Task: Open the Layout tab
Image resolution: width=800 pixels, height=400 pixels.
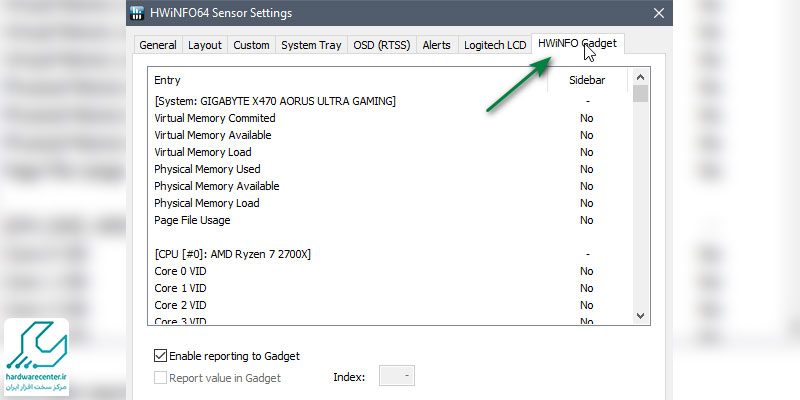Action: [205, 45]
